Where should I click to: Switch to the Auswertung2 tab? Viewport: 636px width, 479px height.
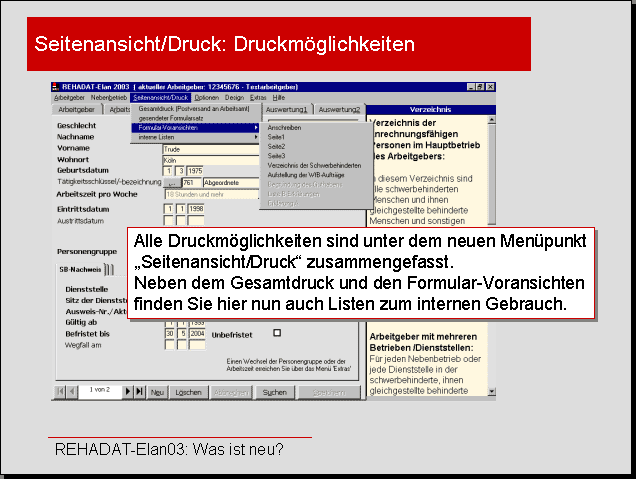click(x=341, y=109)
